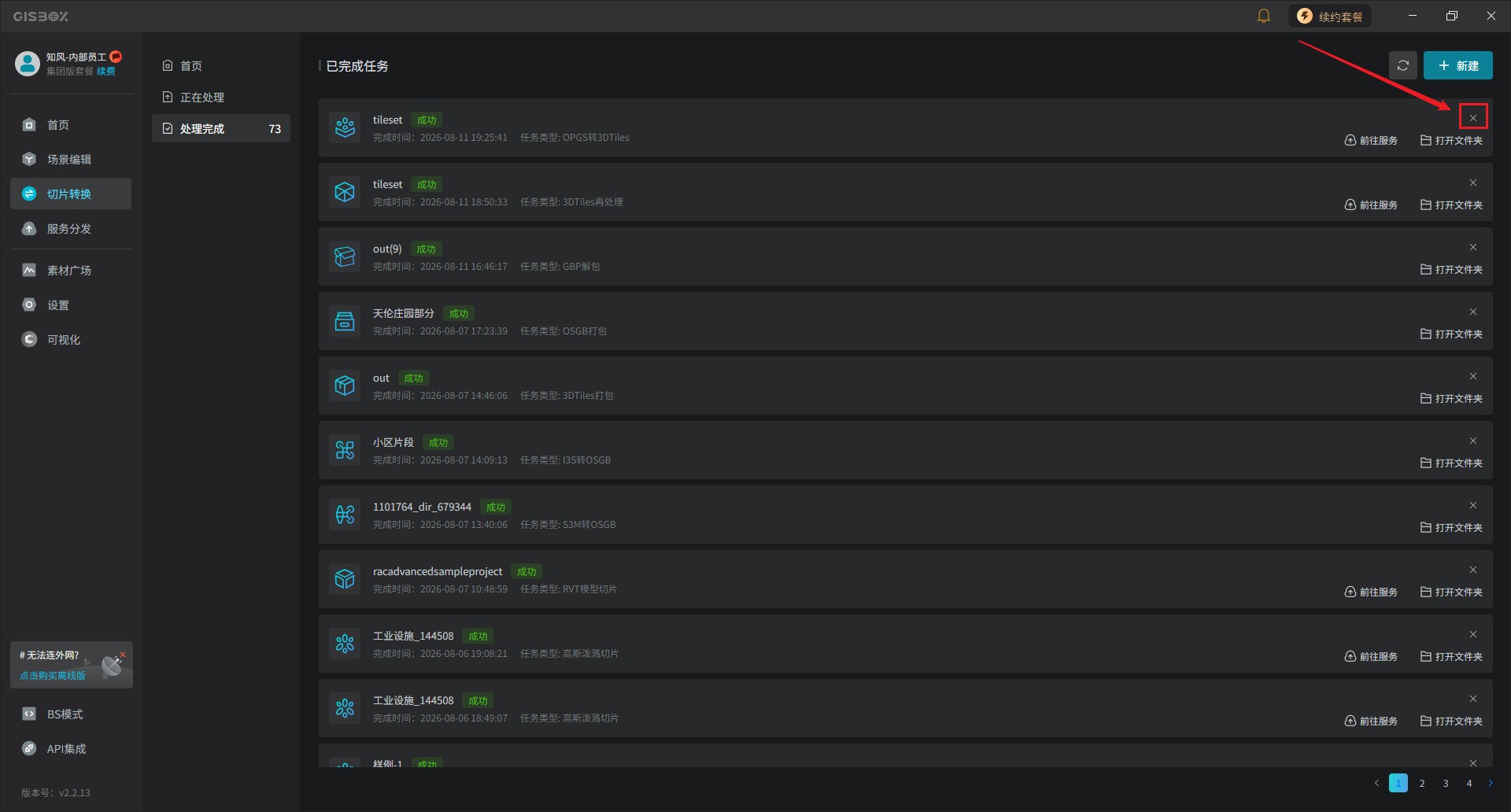Remove the 3DTiles再处理 tileset task
Image resolution: width=1511 pixels, height=812 pixels.
click(x=1473, y=183)
